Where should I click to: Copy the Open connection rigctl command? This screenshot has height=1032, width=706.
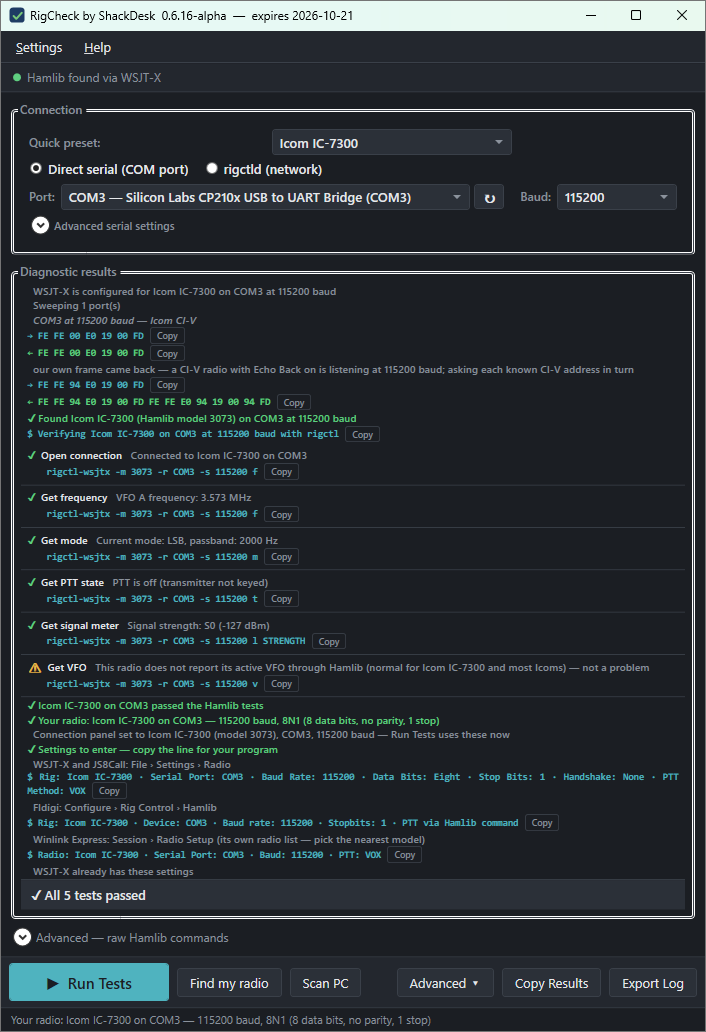click(x=281, y=472)
